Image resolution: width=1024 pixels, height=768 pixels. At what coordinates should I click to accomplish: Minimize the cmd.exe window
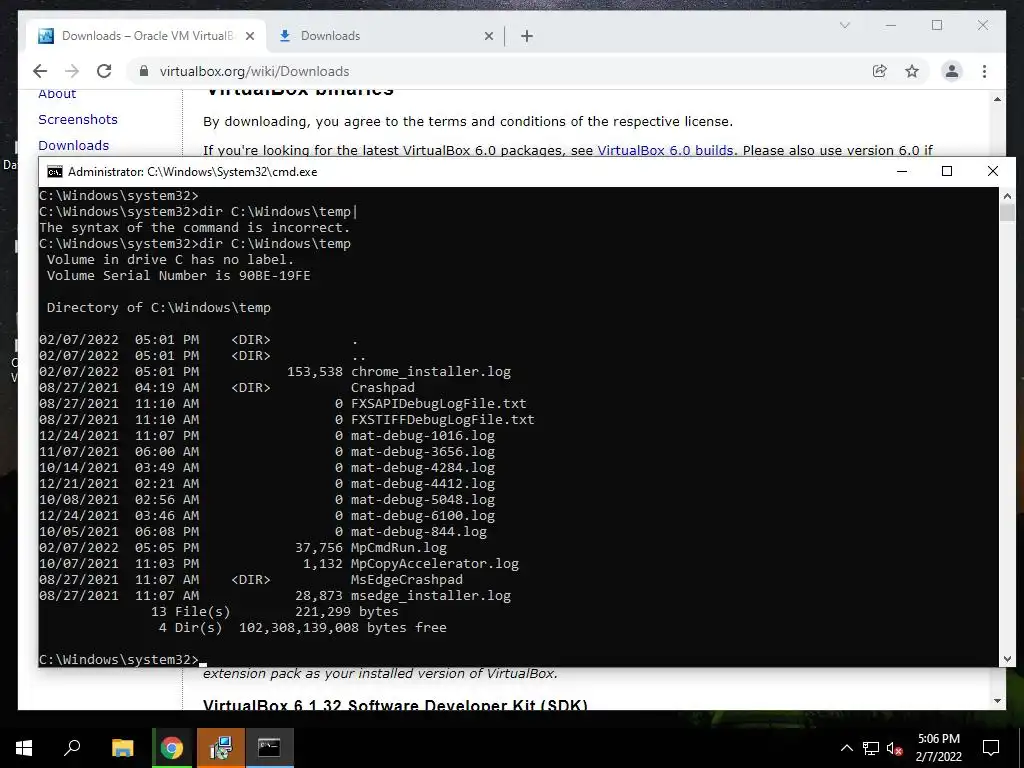point(902,171)
